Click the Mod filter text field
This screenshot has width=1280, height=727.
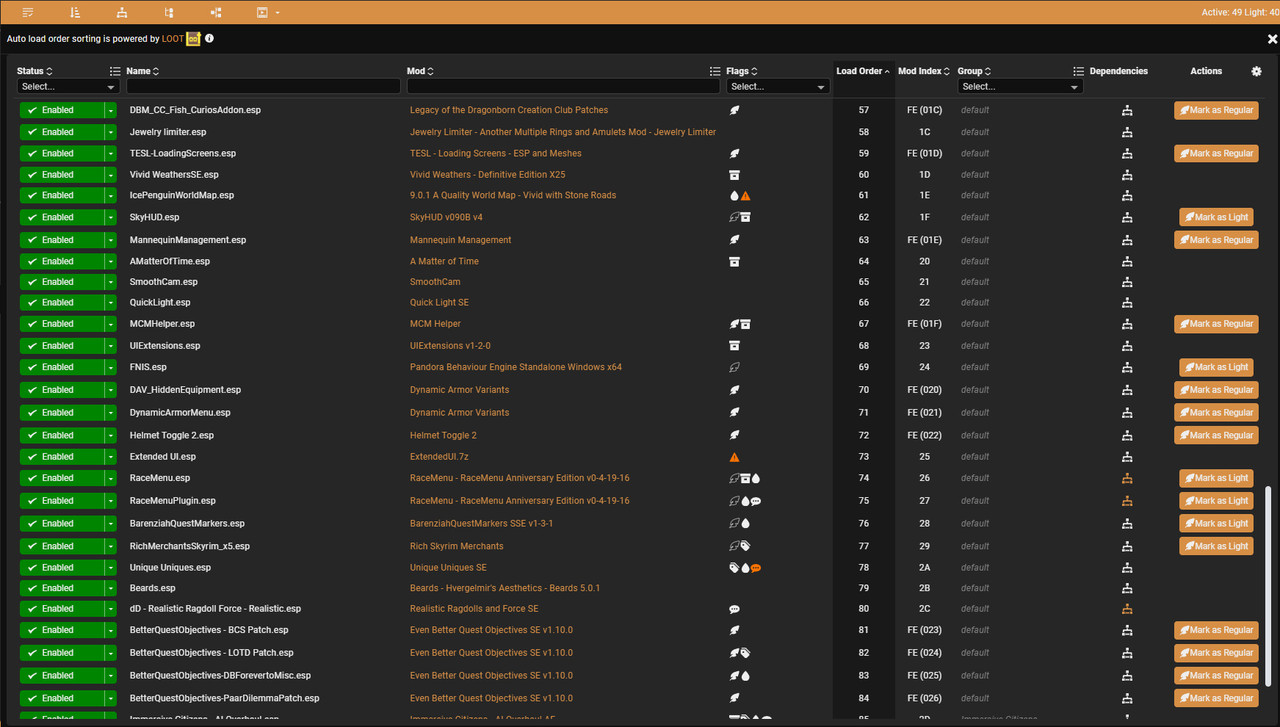click(563, 87)
